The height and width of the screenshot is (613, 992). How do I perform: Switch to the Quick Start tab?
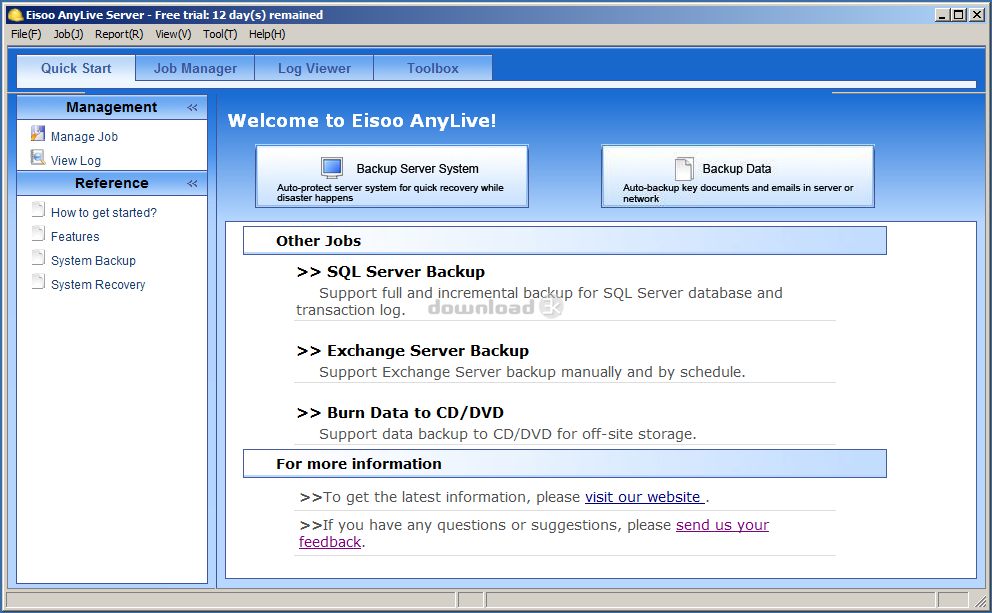click(76, 68)
